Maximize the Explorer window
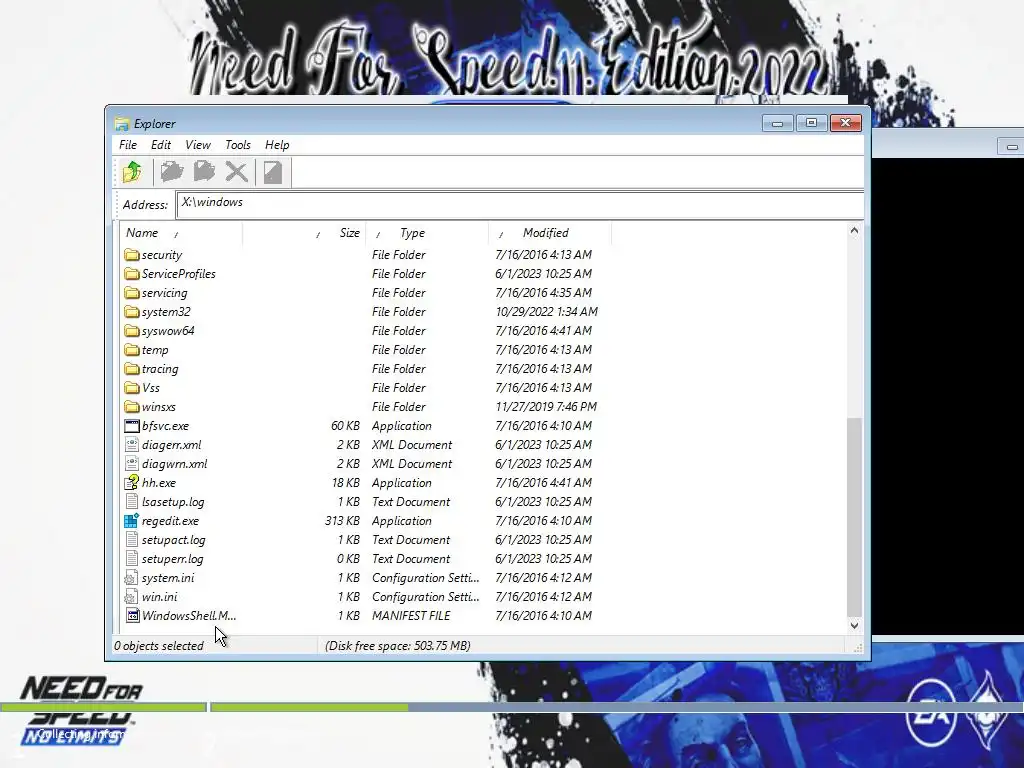Viewport: 1024px width, 768px height. point(811,123)
